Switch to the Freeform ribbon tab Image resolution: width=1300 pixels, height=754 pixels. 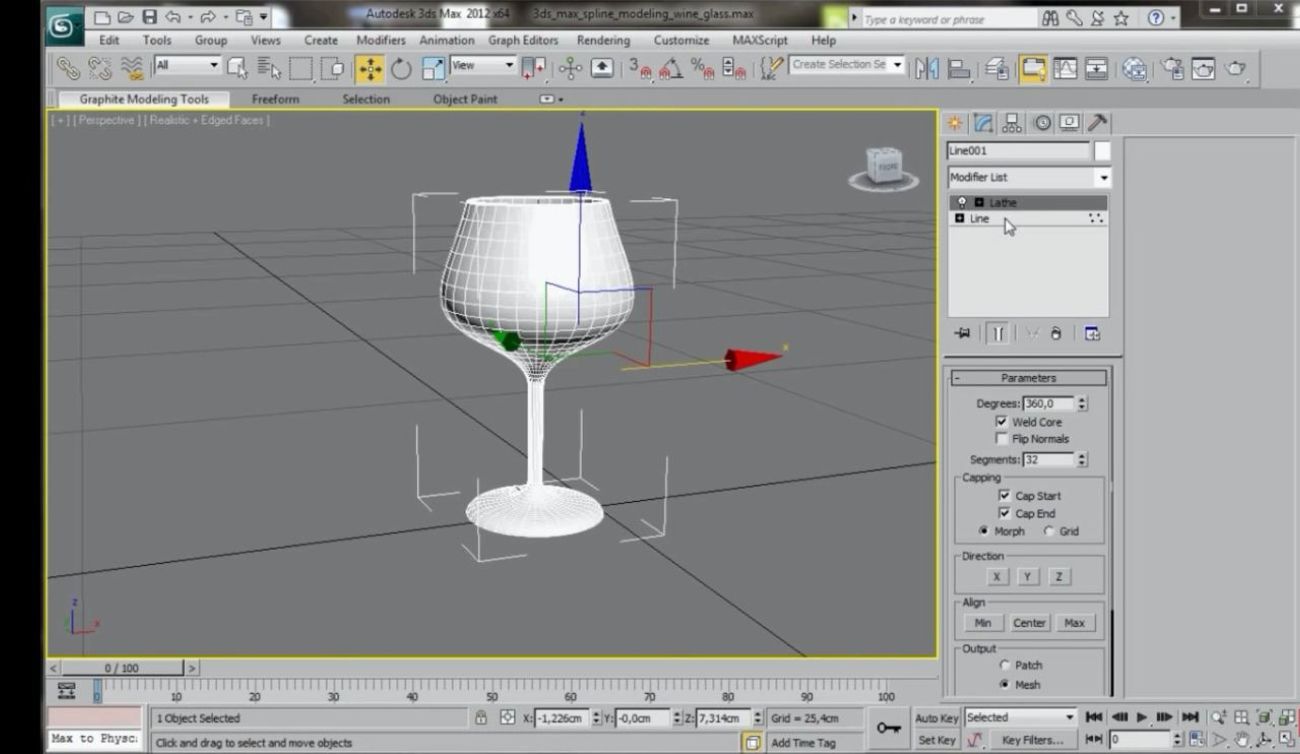[x=275, y=99]
